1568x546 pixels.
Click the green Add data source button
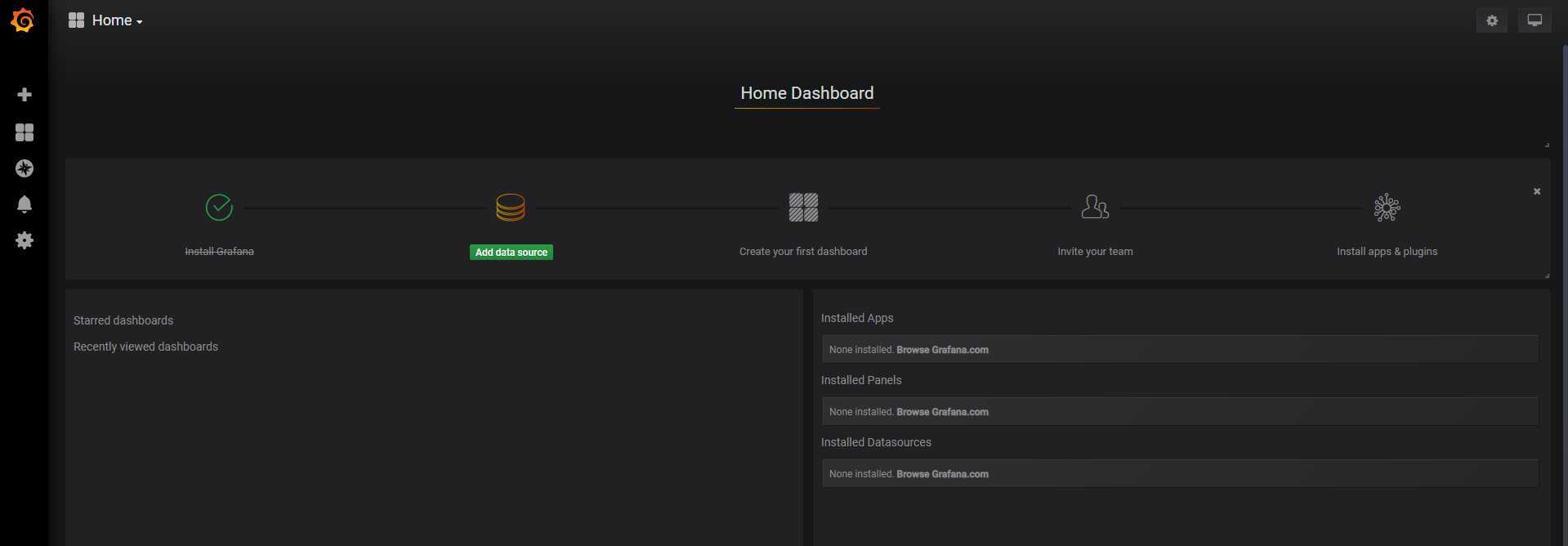tap(511, 253)
